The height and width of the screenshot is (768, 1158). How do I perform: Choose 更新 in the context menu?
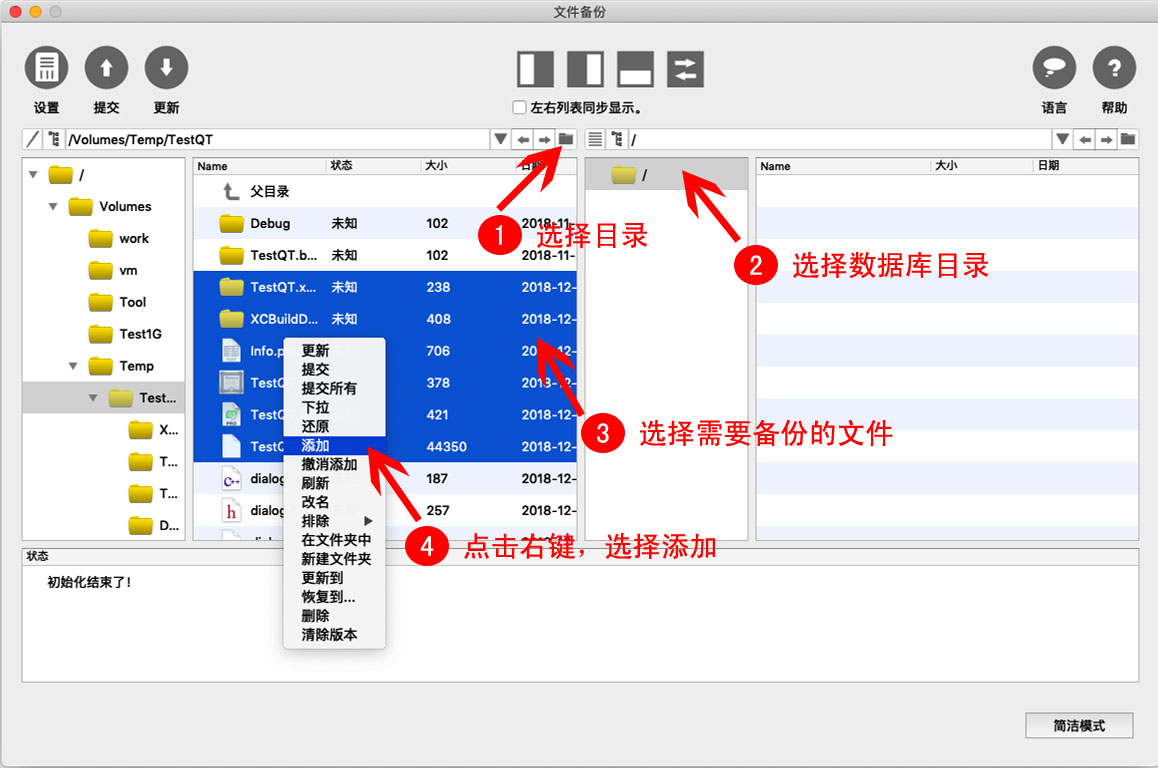[335, 350]
